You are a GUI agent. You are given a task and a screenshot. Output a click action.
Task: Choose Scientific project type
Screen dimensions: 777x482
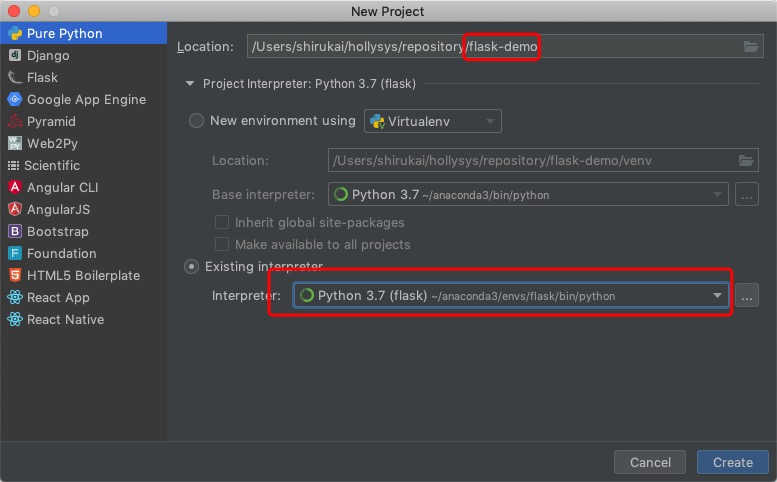point(83,165)
